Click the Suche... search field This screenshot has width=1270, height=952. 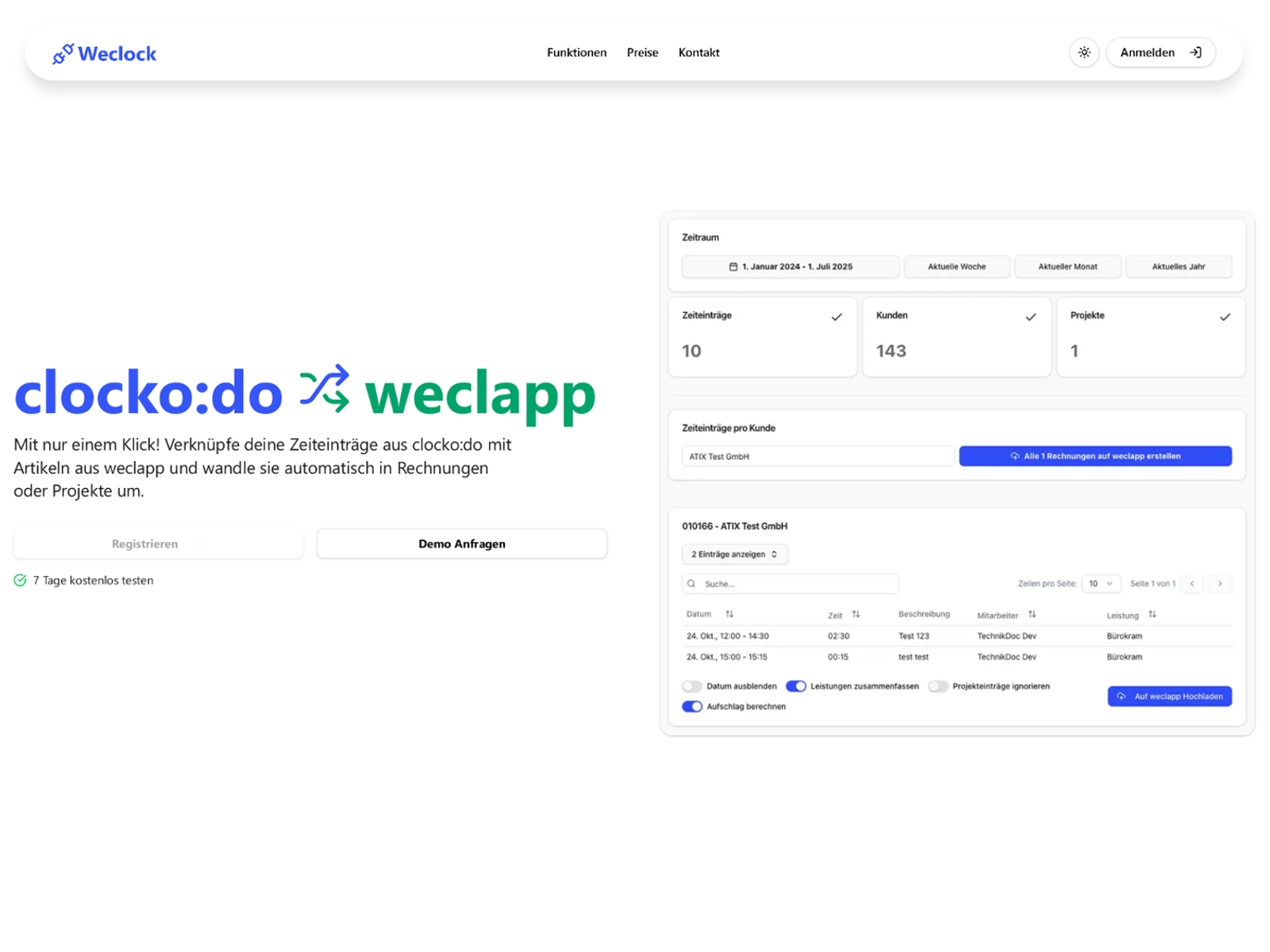click(790, 584)
